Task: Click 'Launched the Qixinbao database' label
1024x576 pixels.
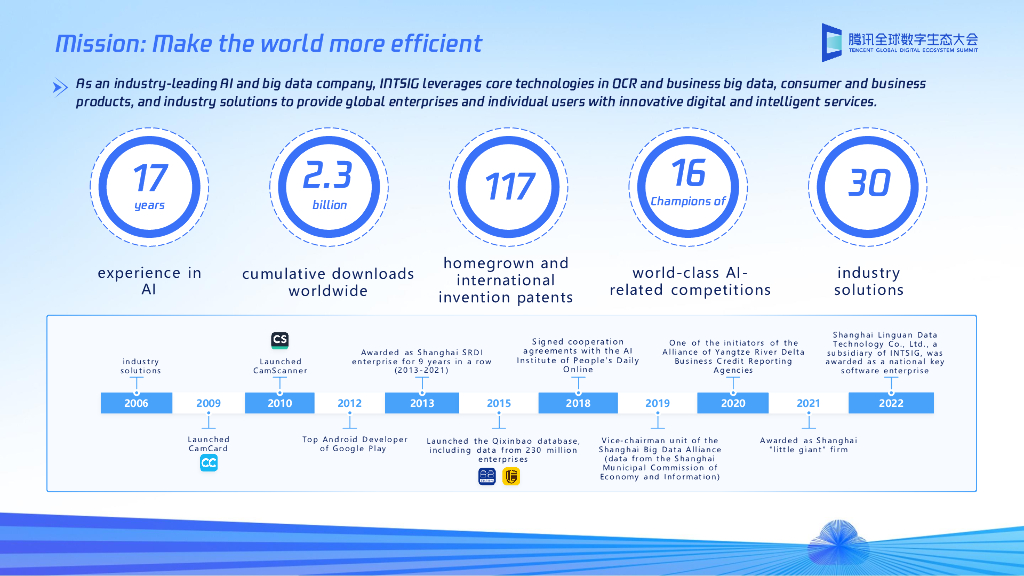Action: (503, 450)
